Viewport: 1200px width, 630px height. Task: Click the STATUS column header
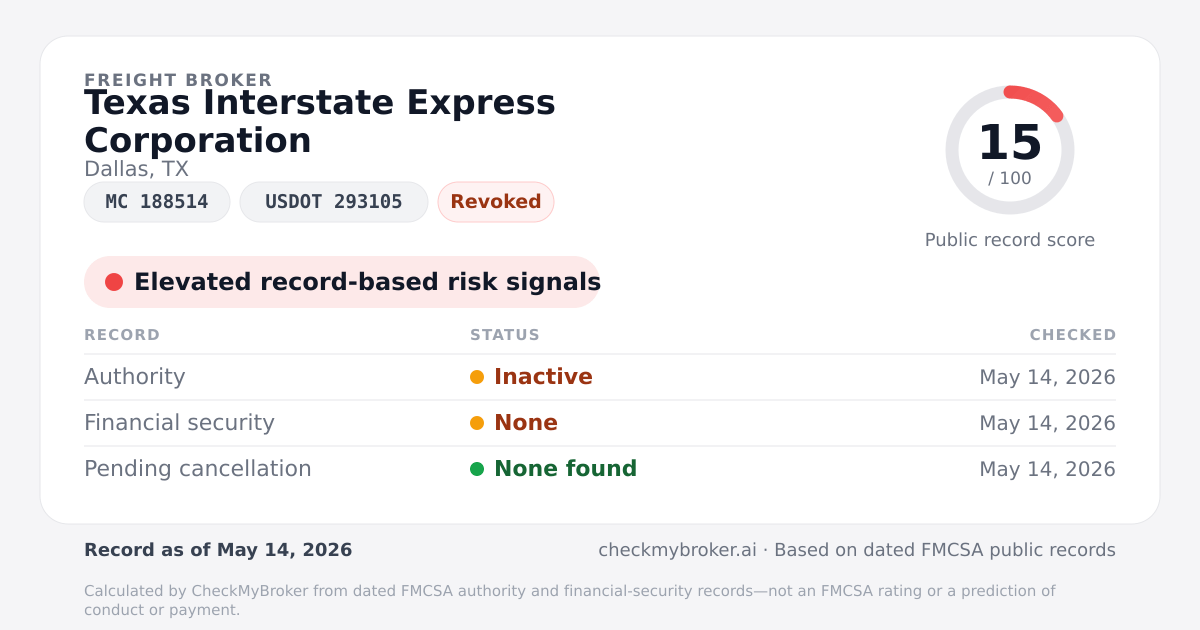point(505,335)
